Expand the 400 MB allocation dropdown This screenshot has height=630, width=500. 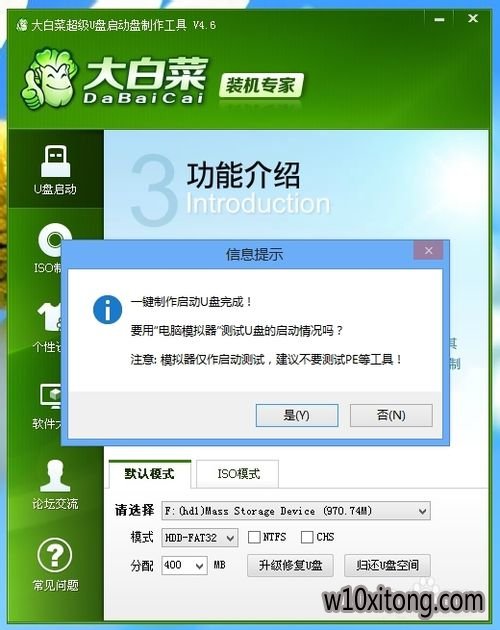[x=184, y=565]
